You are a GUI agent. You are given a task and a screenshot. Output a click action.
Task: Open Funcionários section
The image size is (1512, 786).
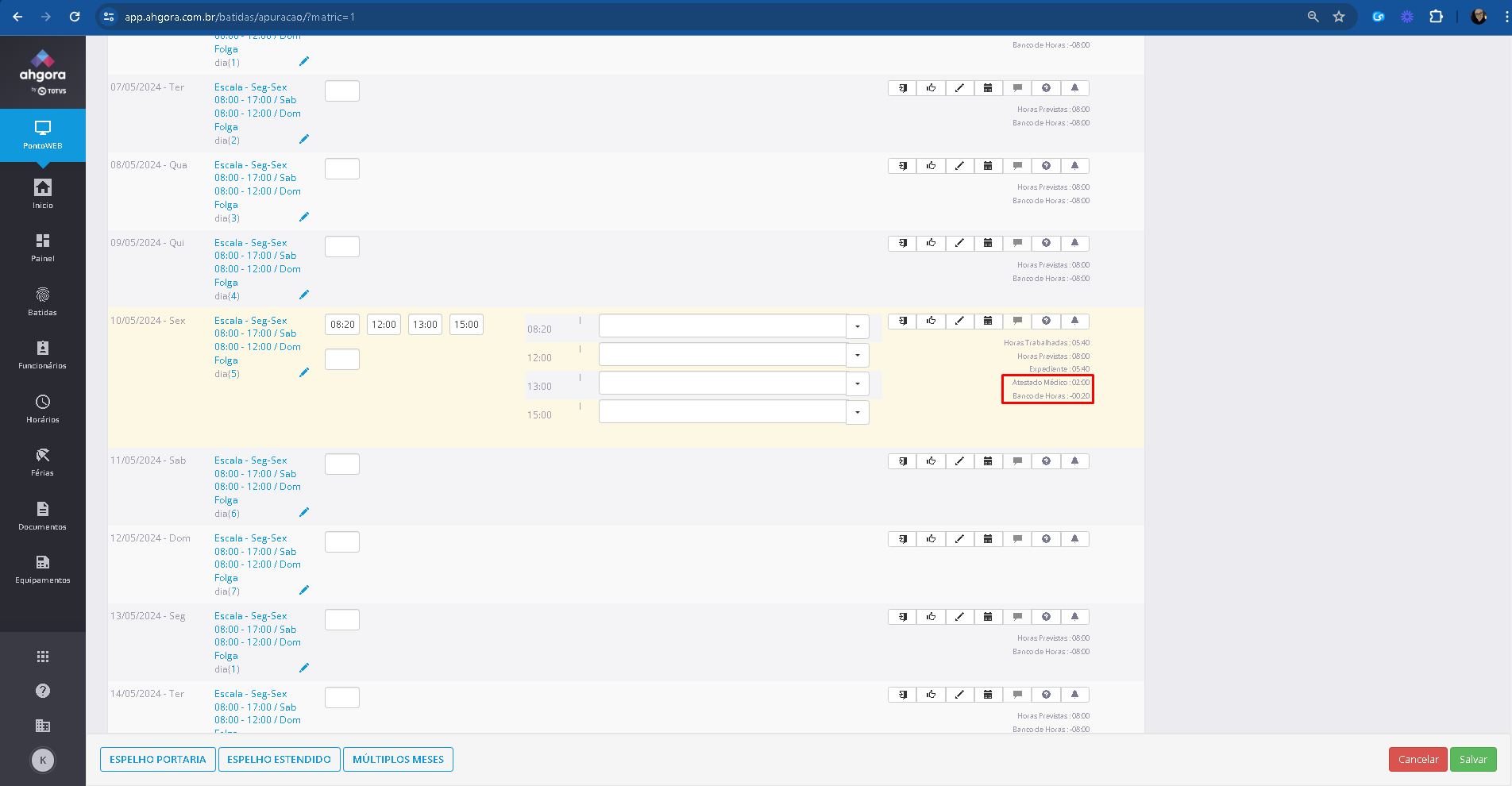point(43,355)
